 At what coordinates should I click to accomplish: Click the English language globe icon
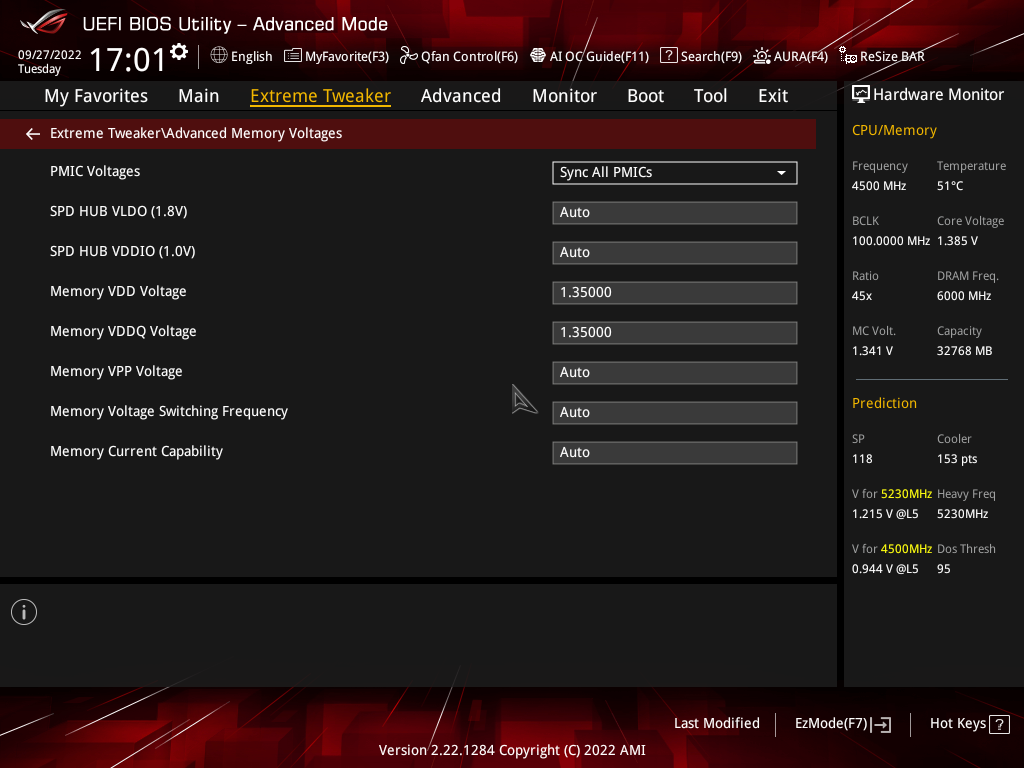tap(219, 56)
